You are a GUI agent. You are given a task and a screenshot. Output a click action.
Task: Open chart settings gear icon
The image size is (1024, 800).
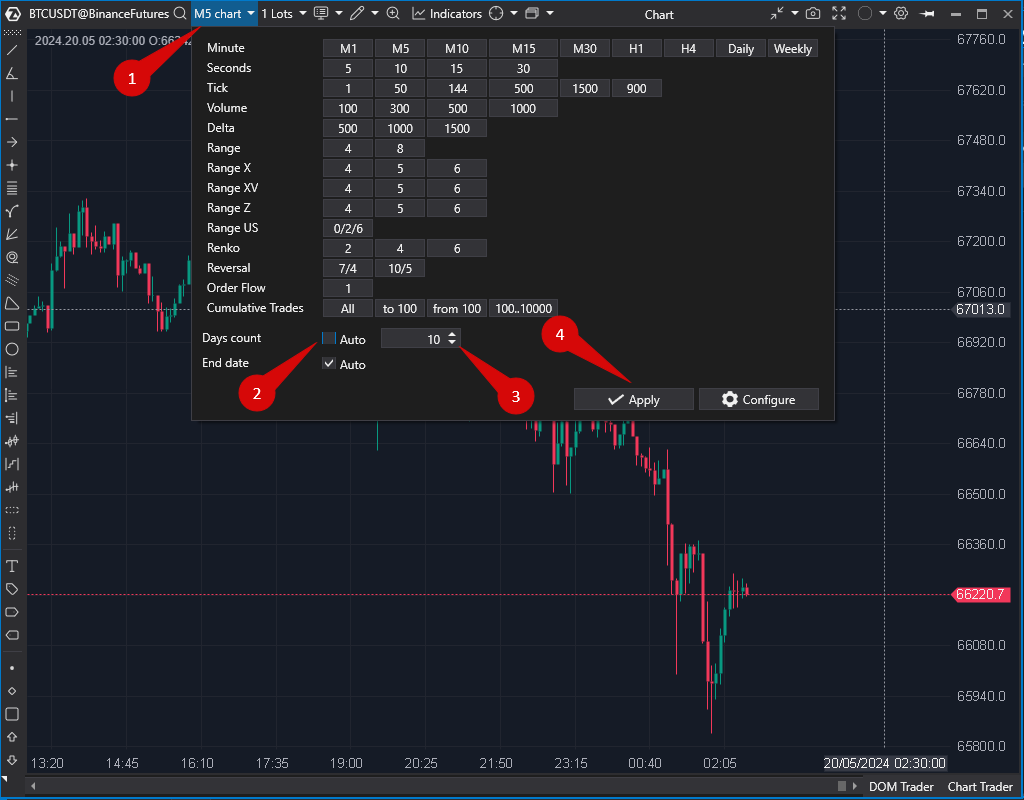pos(901,13)
